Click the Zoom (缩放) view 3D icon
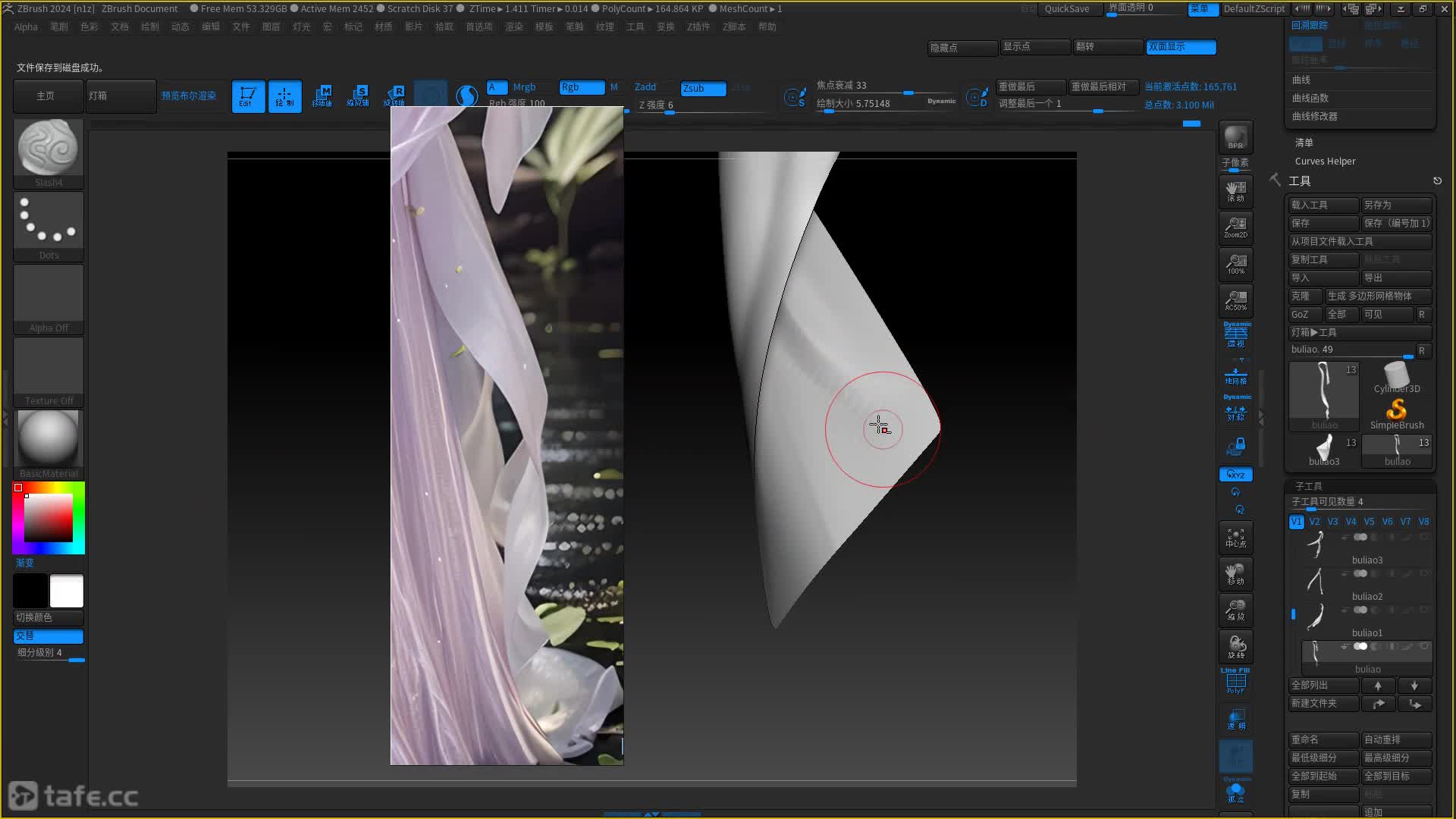This screenshot has width=1456, height=819. [1235, 610]
